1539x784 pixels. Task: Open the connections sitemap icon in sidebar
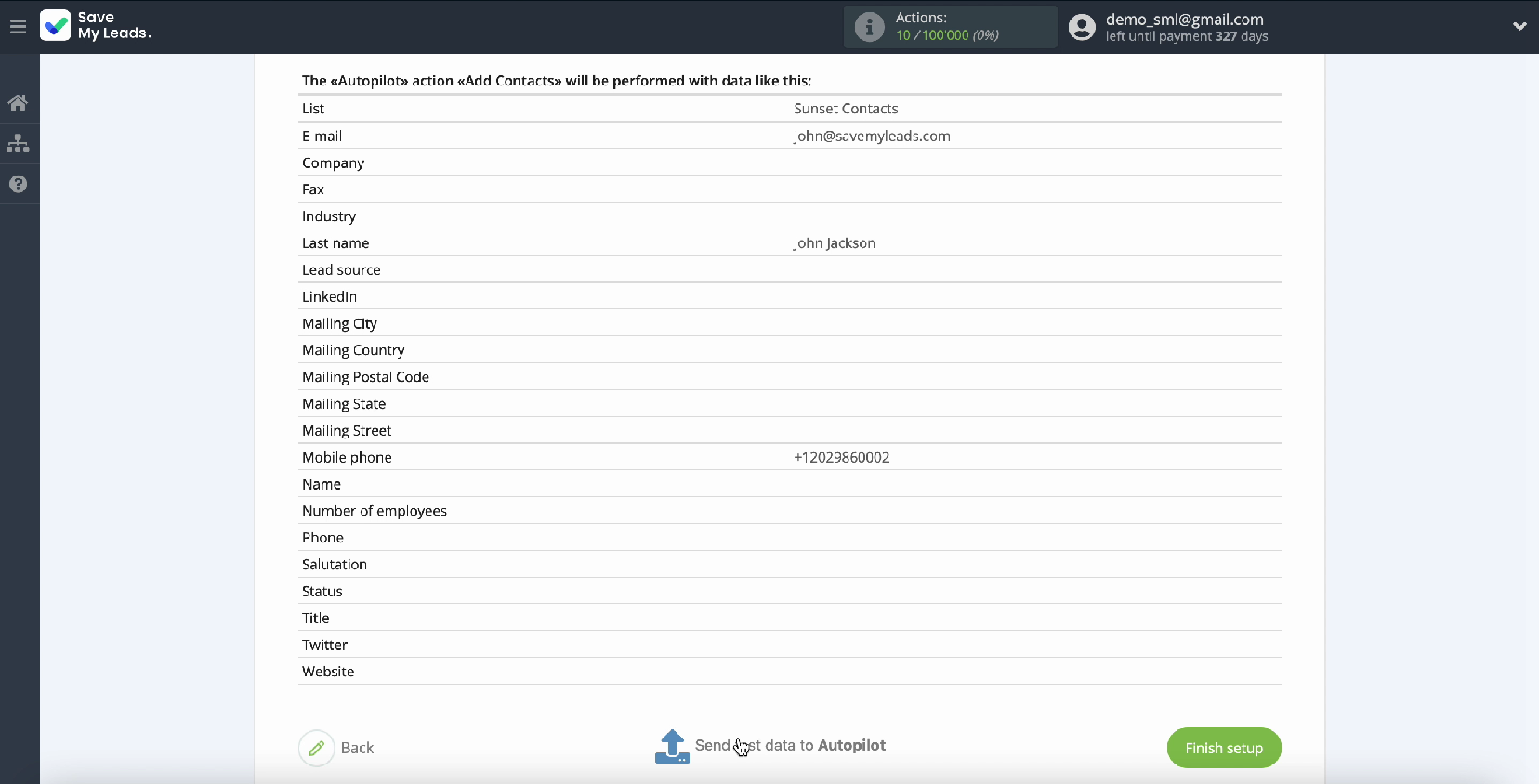coord(18,144)
